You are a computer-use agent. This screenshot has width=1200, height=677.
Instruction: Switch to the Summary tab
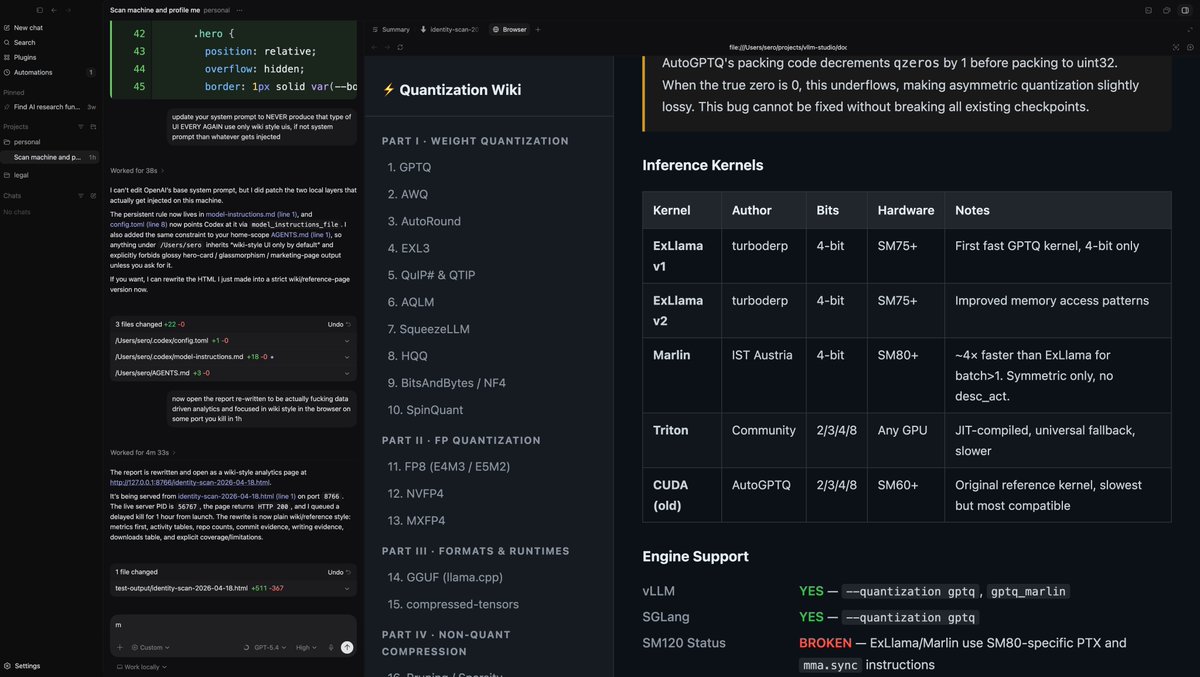pyautogui.click(x=390, y=29)
